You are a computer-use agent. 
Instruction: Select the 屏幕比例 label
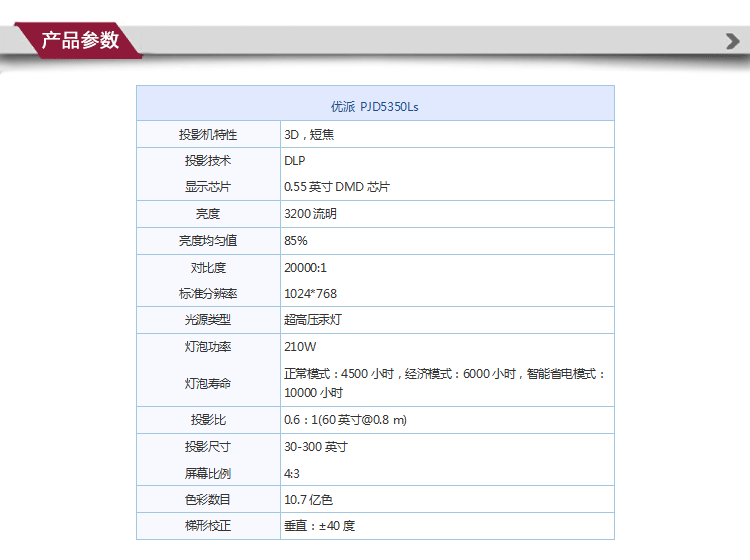click(208, 473)
